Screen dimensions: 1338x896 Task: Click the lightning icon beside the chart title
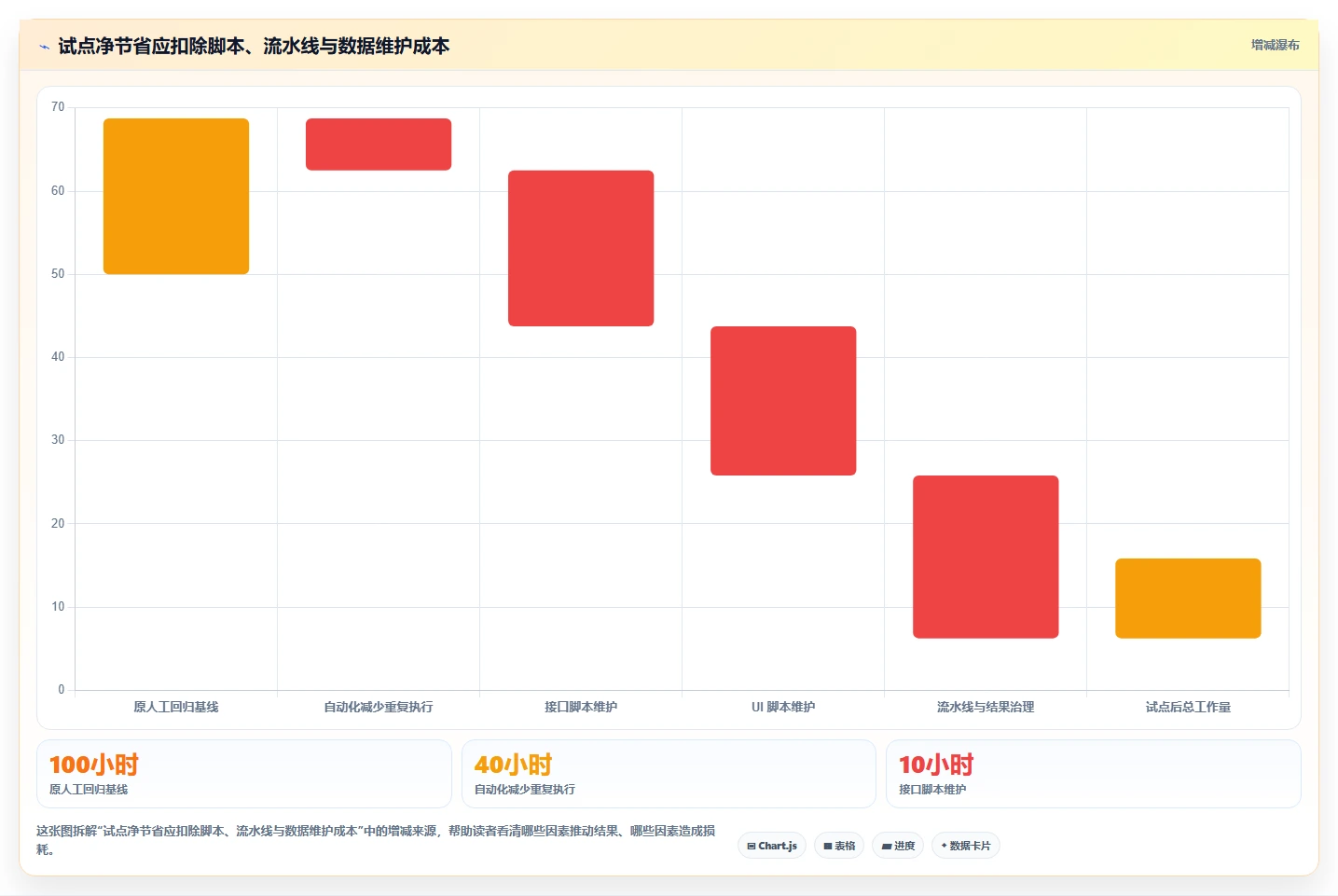[44, 47]
